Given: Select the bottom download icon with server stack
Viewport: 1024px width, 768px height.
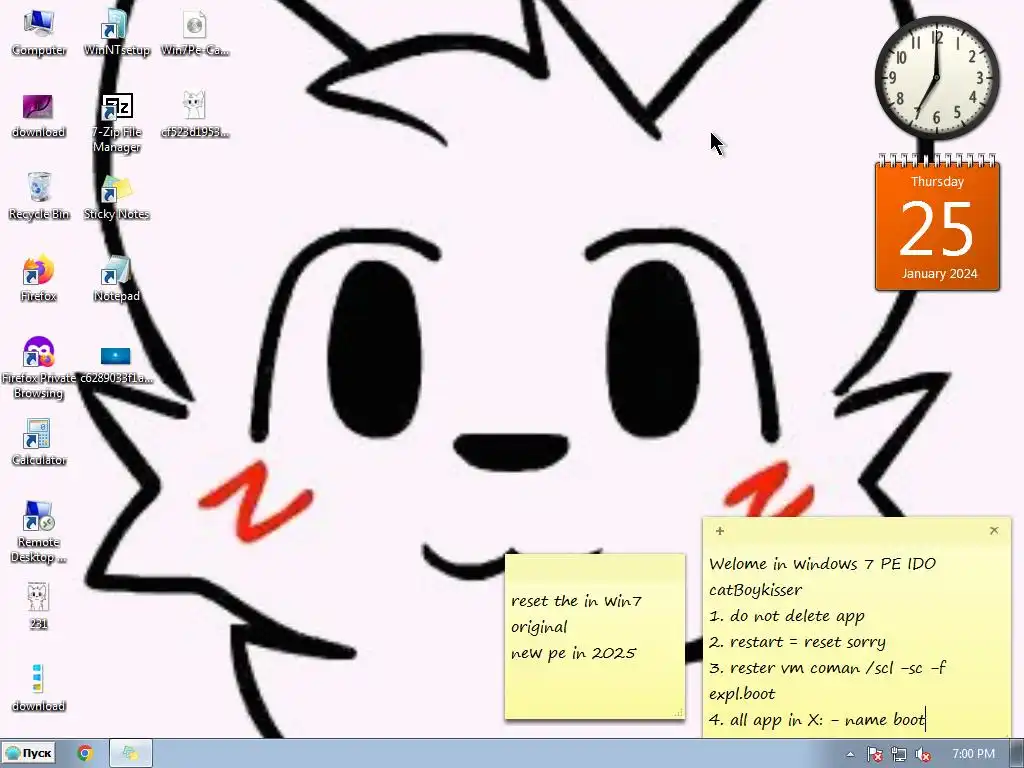Looking at the screenshot, I should click(39, 688).
